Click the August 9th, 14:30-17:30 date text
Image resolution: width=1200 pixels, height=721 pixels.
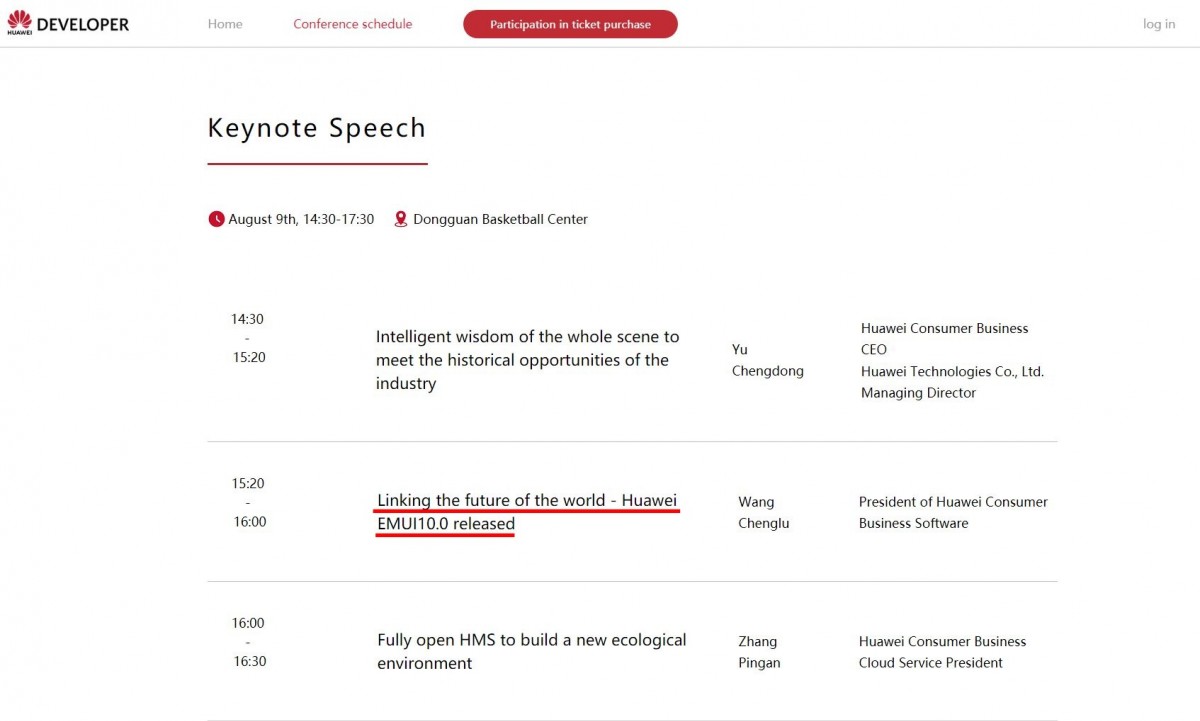tap(301, 219)
